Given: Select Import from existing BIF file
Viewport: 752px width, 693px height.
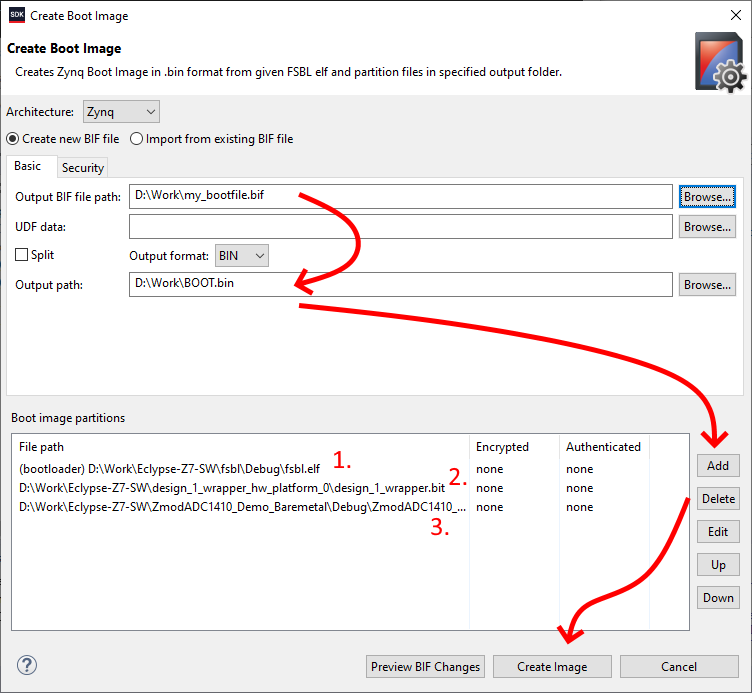Looking at the screenshot, I should point(212,139).
